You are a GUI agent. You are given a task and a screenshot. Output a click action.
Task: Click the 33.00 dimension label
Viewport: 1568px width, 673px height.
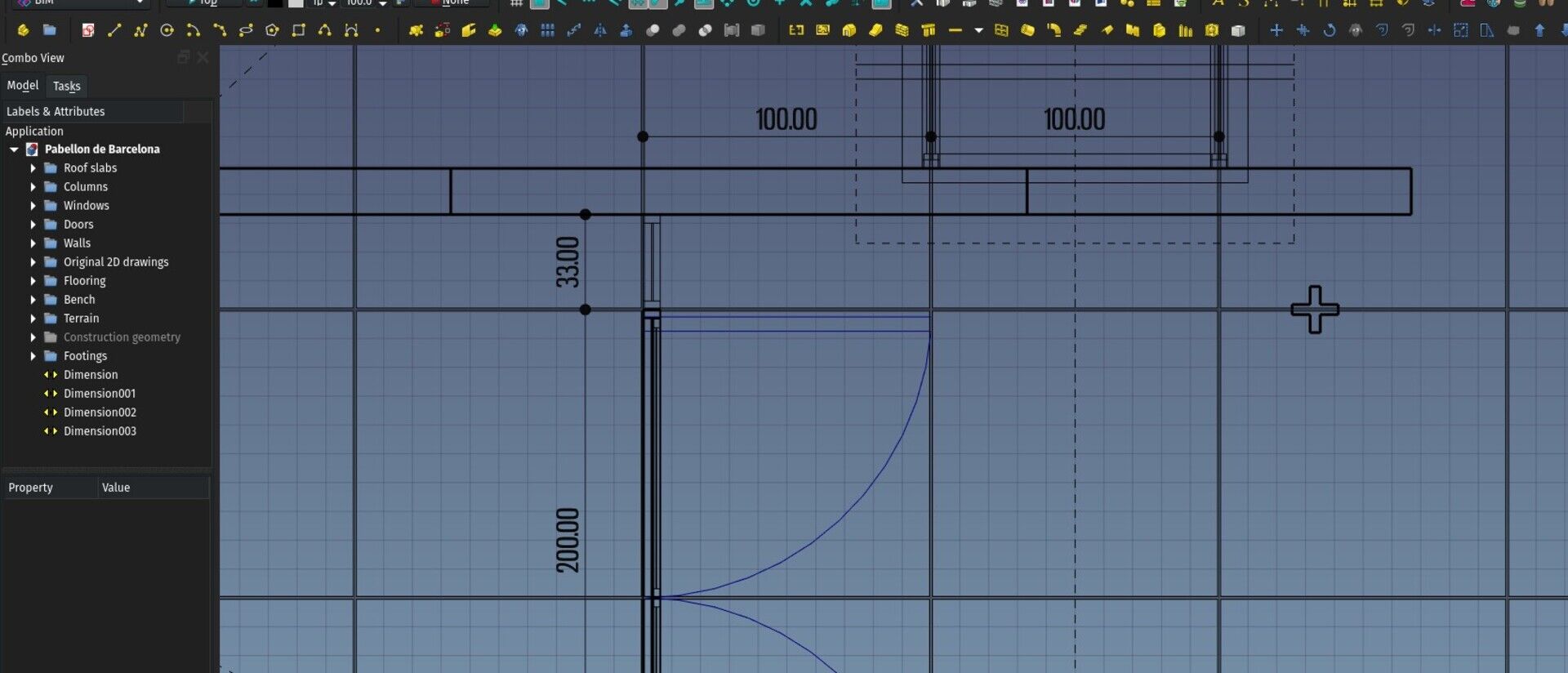coord(568,262)
